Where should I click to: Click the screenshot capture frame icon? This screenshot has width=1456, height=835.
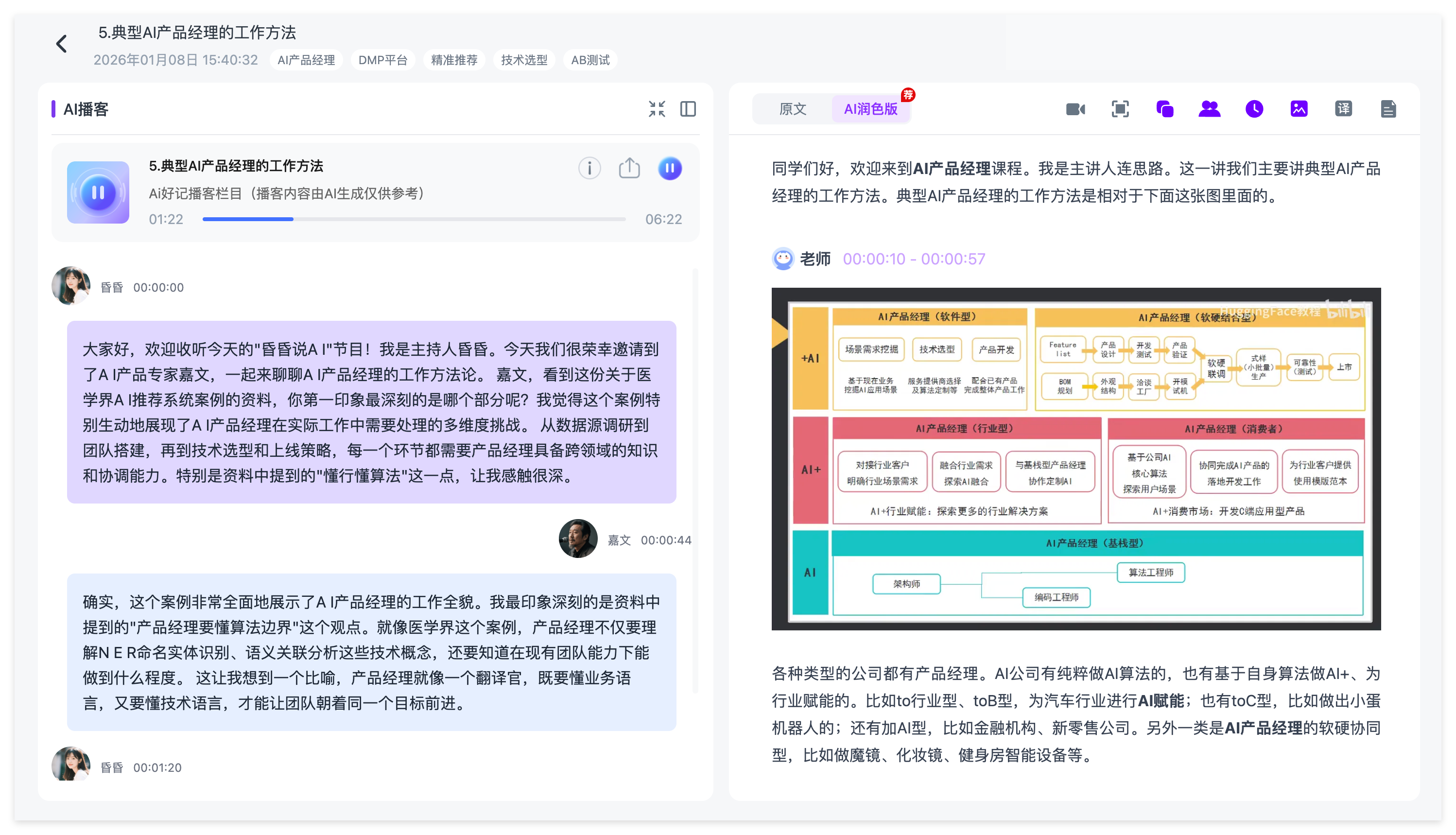pyautogui.click(x=1119, y=109)
